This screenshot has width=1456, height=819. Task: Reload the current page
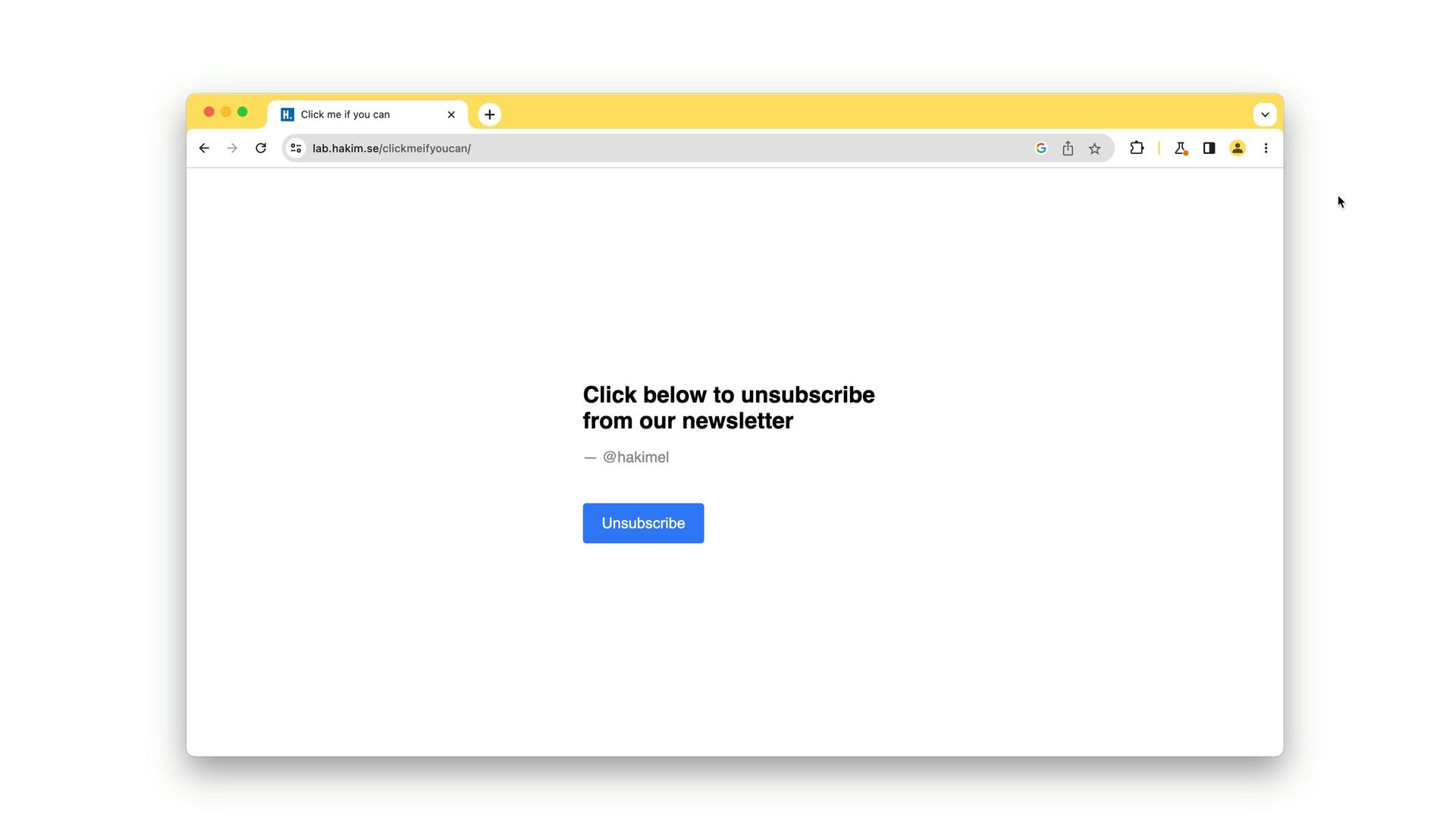point(261,149)
